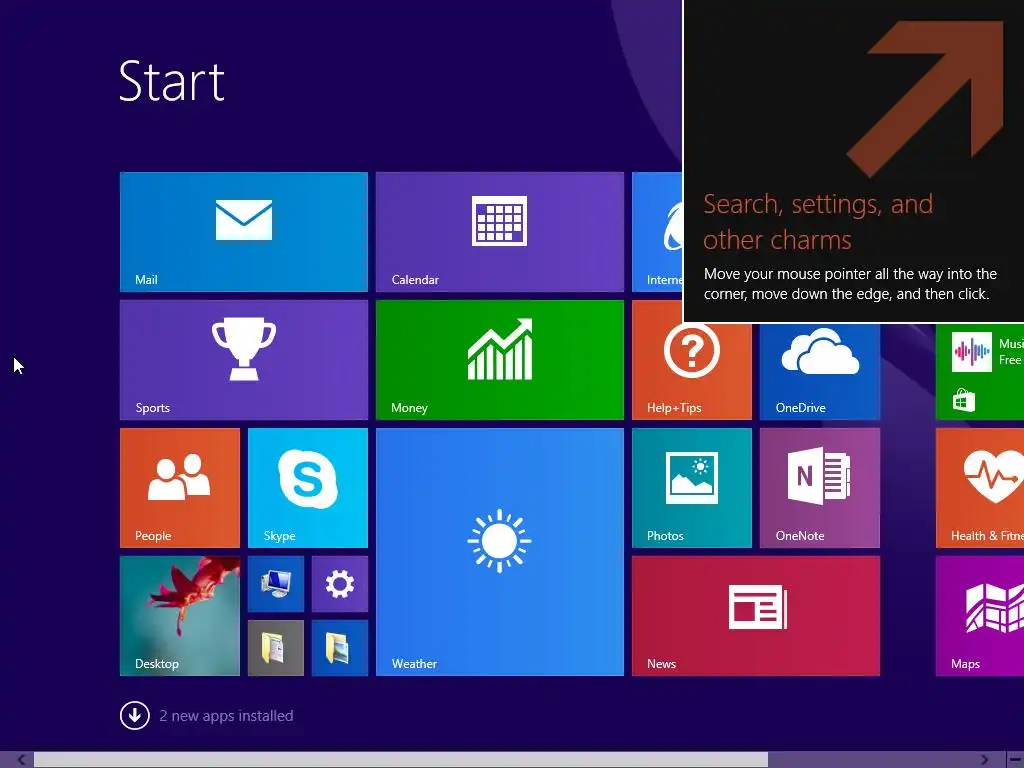This screenshot has width=1024, height=768.
Task: Click the '2 new apps installed' text
Action: click(x=226, y=716)
